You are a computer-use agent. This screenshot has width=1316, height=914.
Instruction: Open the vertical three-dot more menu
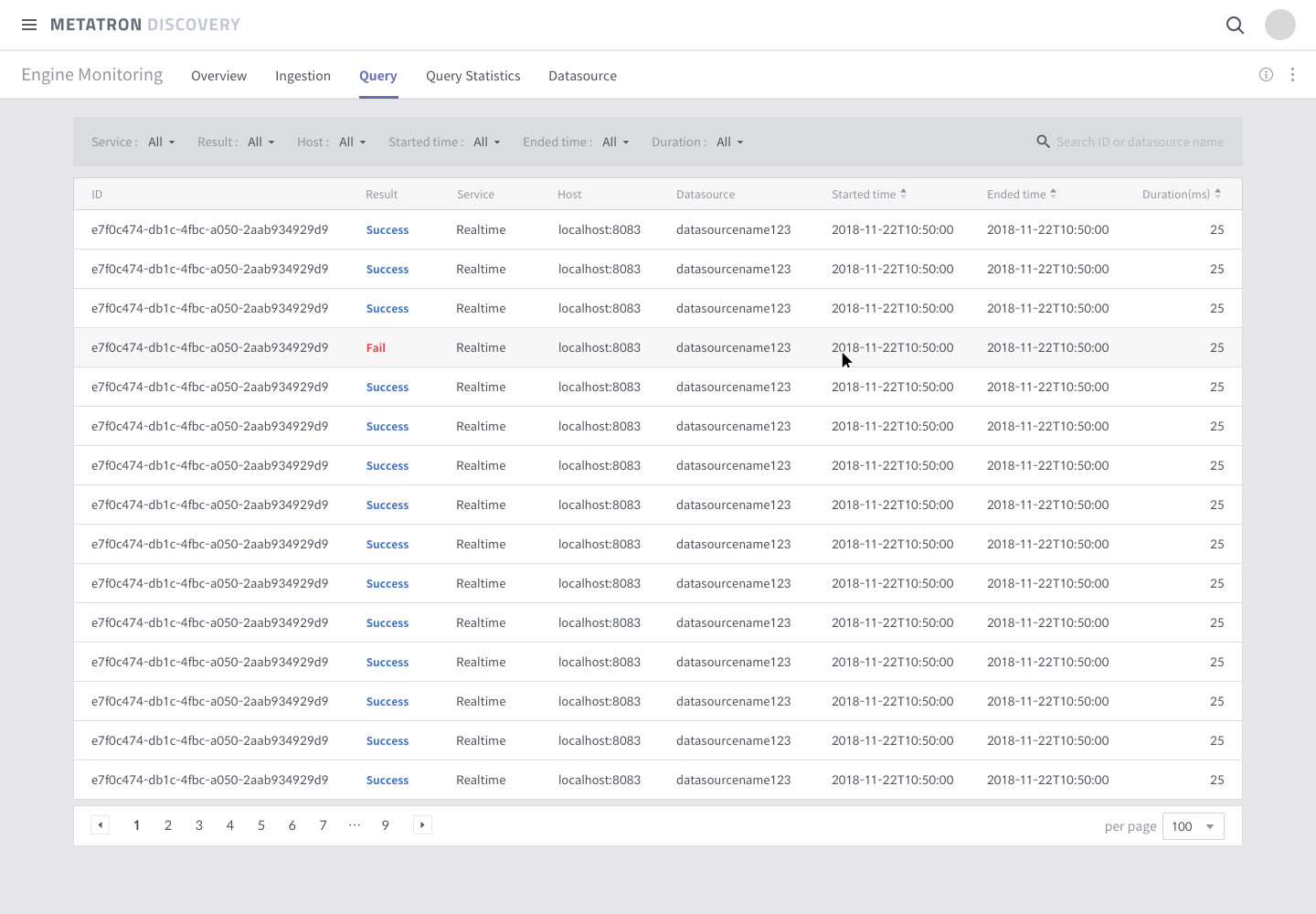pyautogui.click(x=1292, y=75)
